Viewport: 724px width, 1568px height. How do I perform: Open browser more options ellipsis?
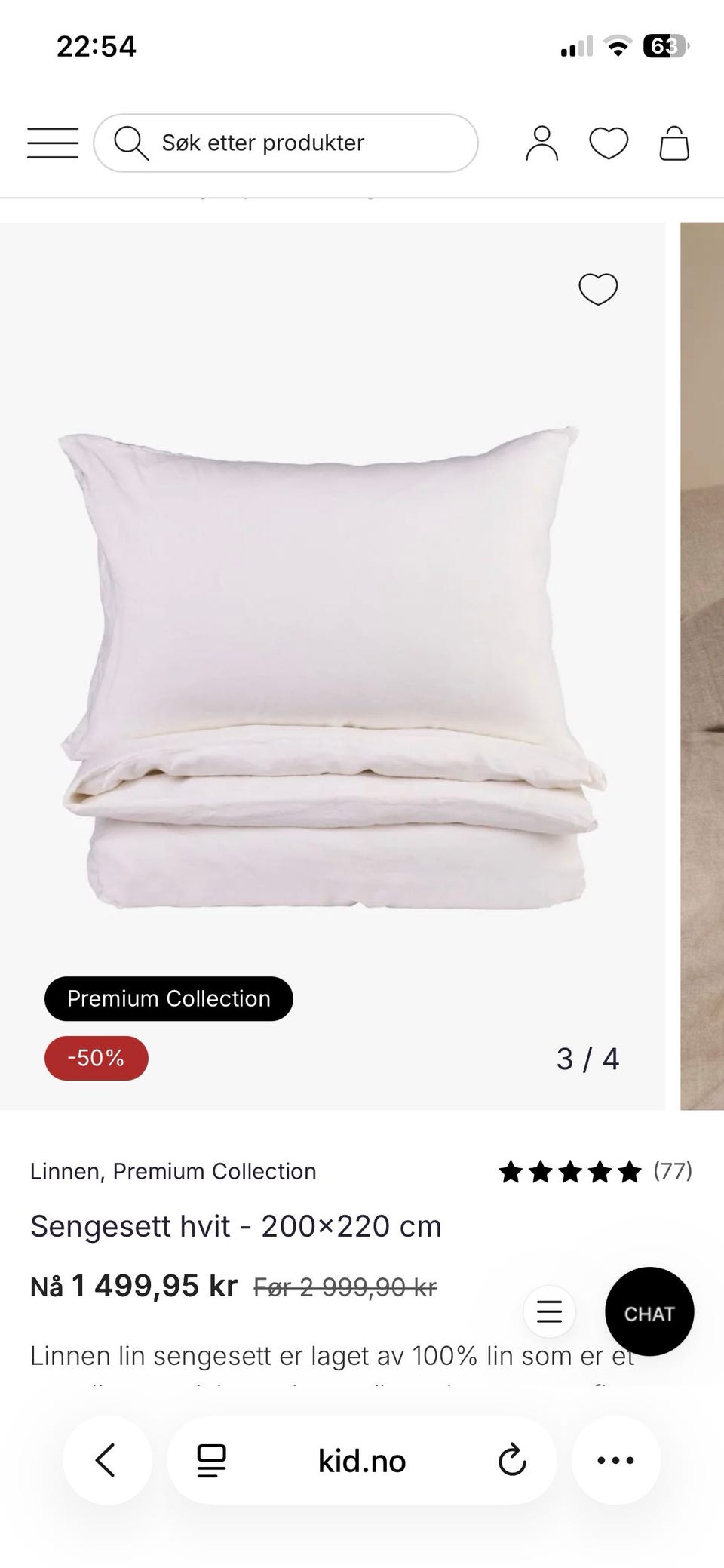[x=615, y=1460]
